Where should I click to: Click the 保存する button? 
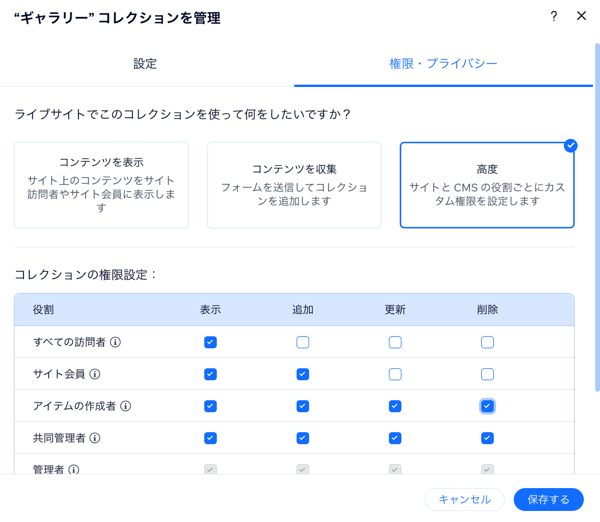pyautogui.click(x=548, y=499)
